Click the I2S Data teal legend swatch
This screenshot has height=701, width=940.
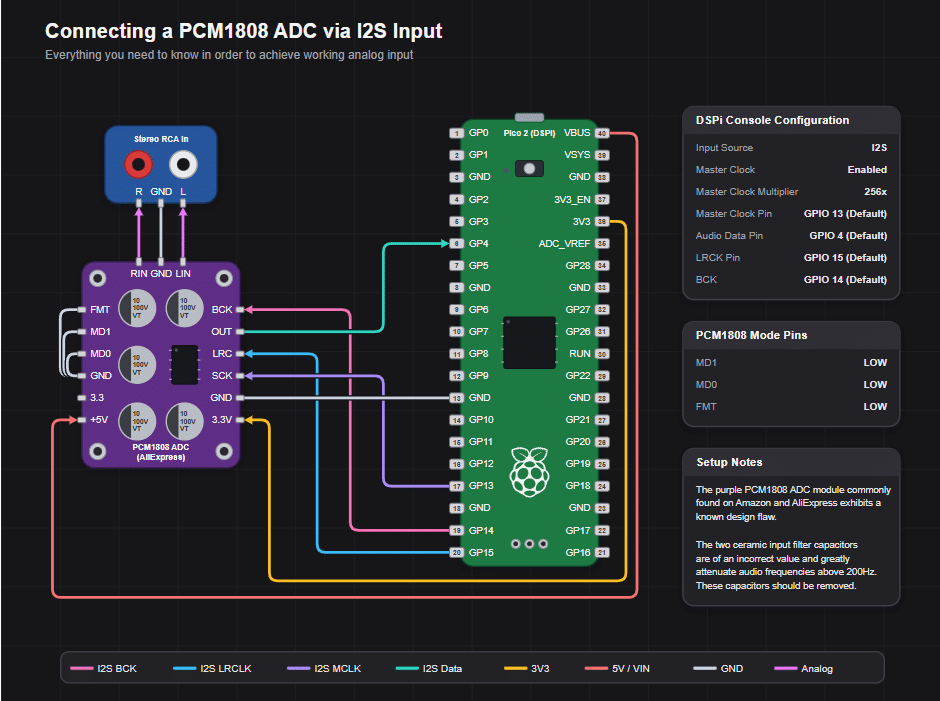[407, 668]
